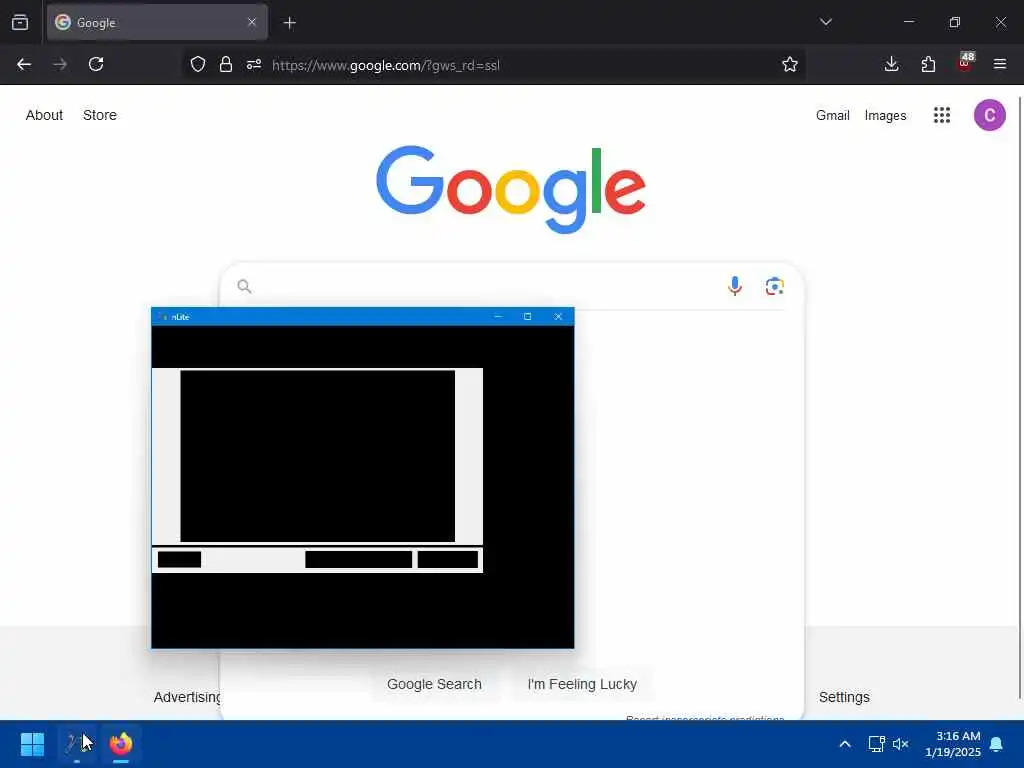Image resolution: width=1024 pixels, height=768 pixels.
Task: Search by image with the Lens icon
Action: pos(775,286)
